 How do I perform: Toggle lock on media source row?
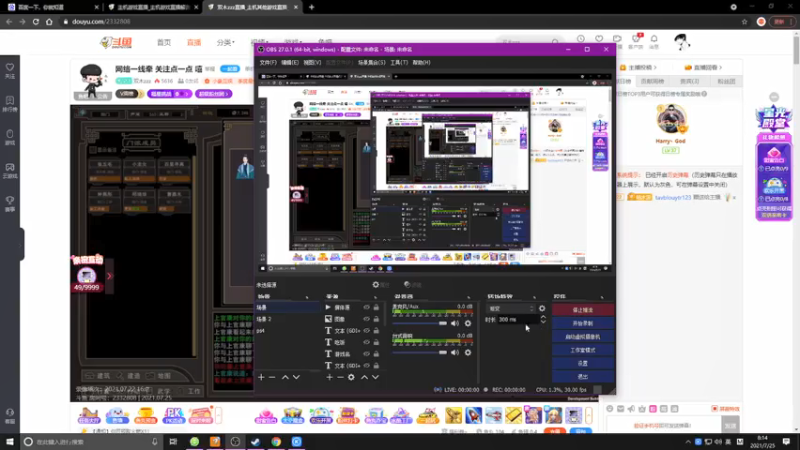tap(376, 307)
